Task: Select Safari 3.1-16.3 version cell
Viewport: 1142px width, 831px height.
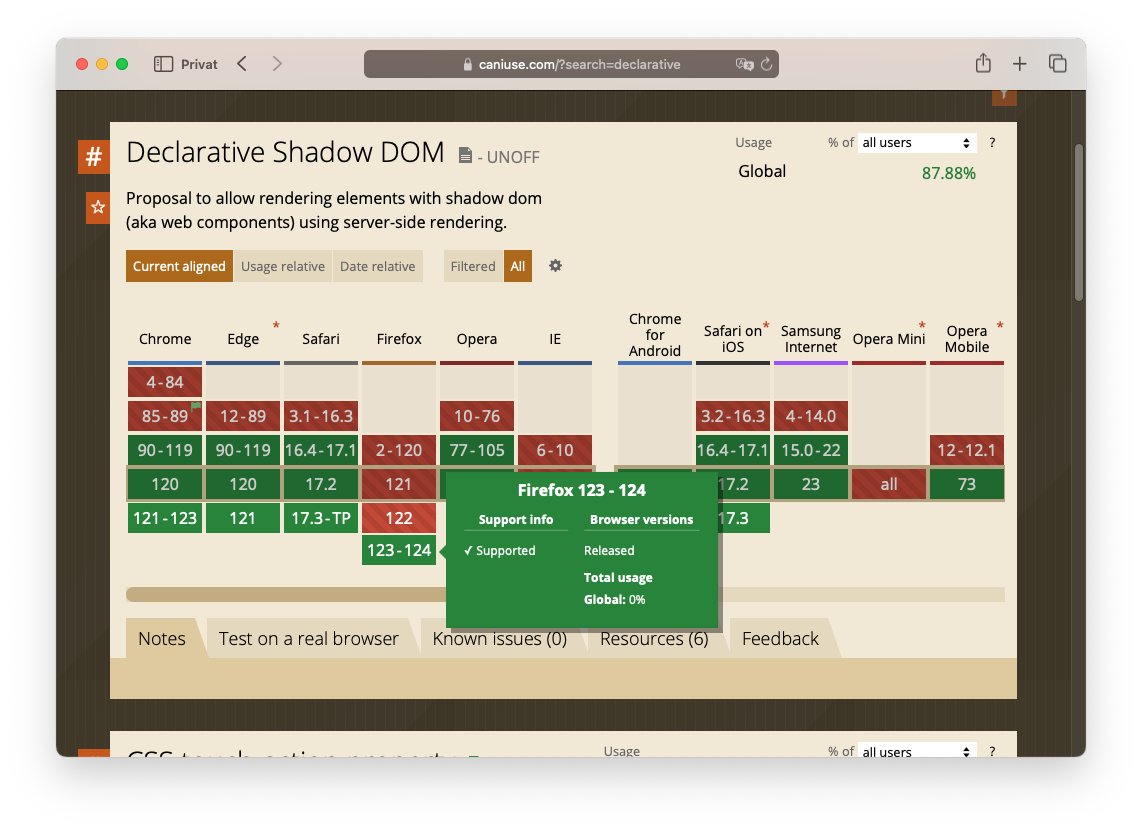Action: pos(320,416)
